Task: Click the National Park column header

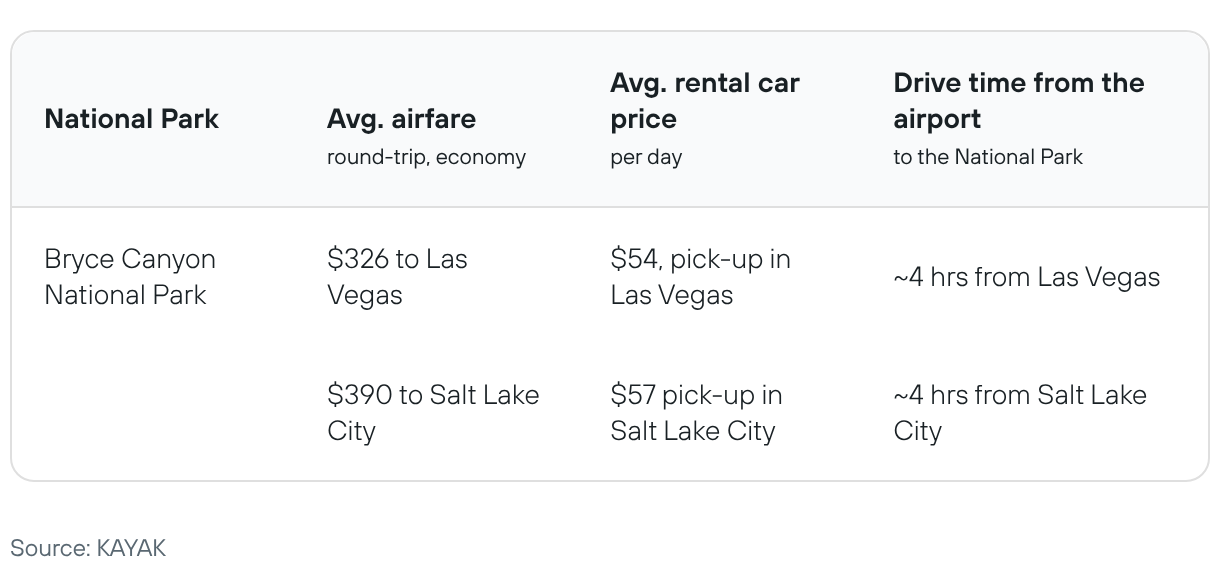Action: point(131,119)
